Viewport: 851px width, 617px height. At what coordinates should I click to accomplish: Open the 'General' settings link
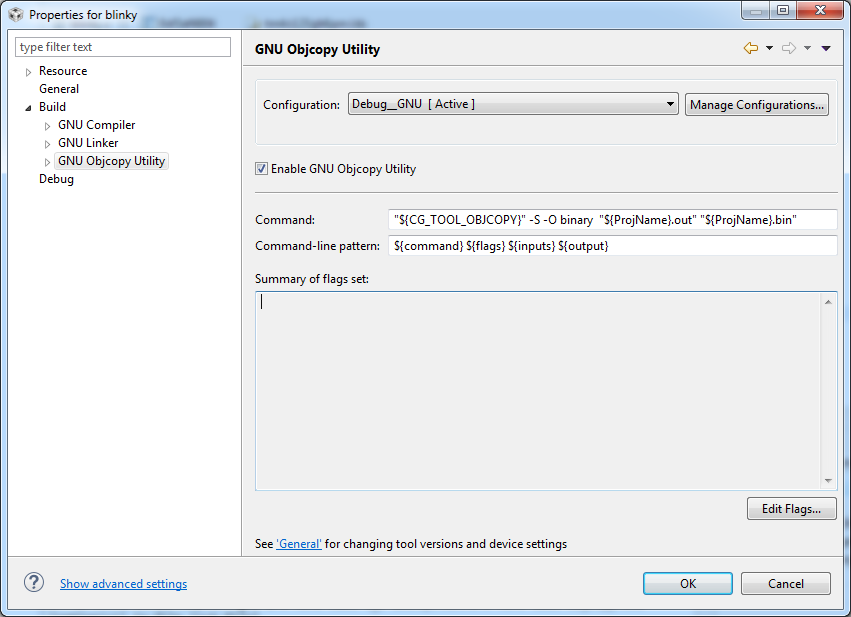point(299,544)
